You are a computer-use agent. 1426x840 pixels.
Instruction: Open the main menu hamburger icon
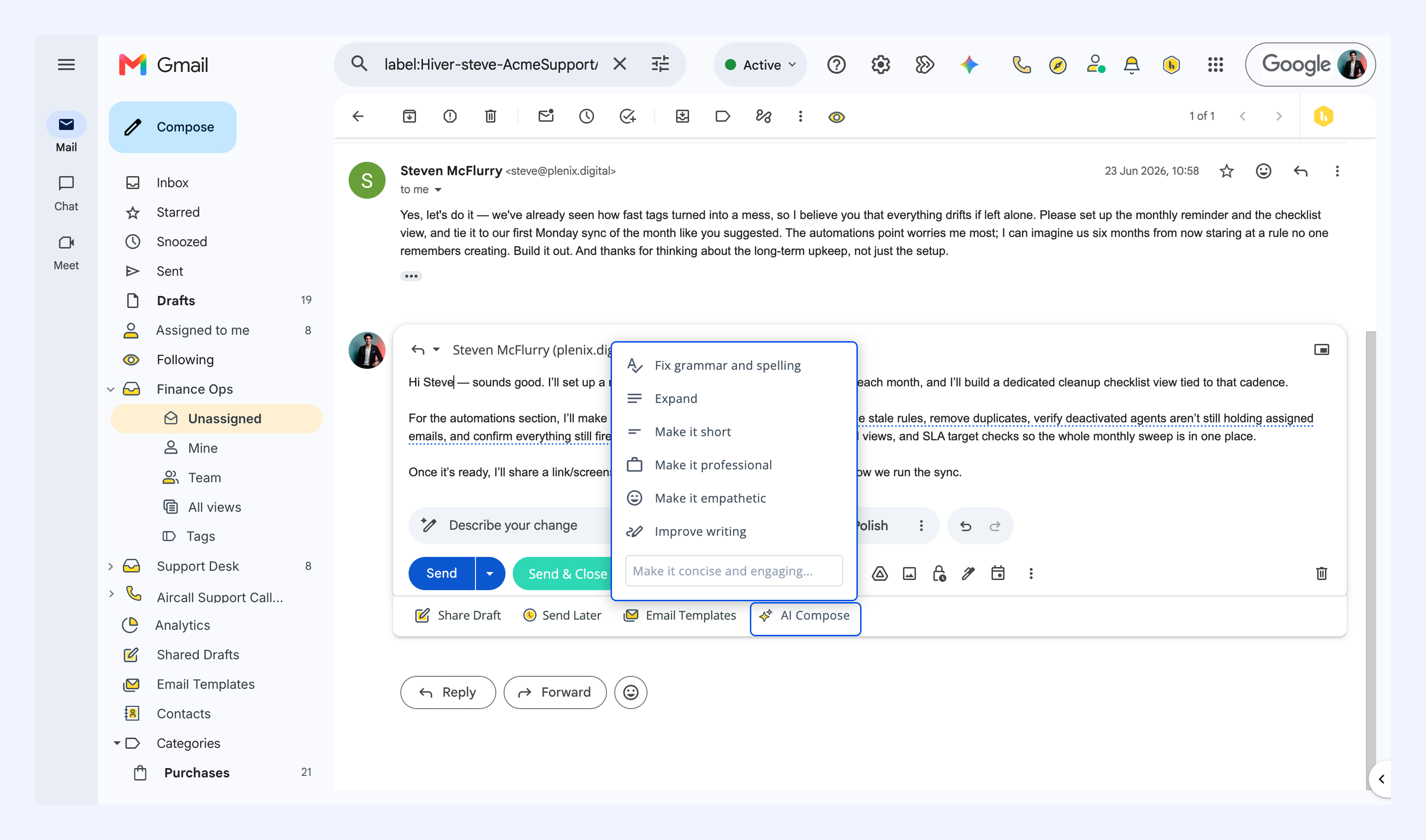66,65
